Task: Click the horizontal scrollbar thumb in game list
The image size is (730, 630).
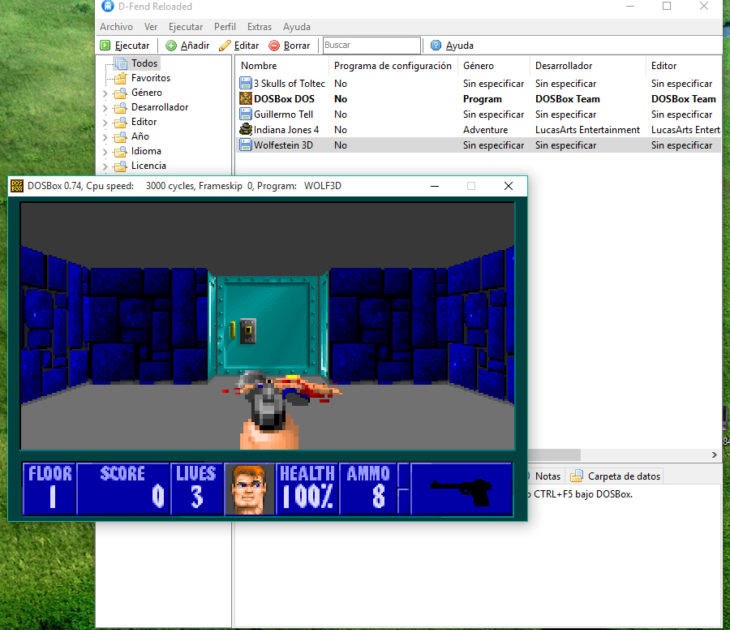Action: (554, 454)
